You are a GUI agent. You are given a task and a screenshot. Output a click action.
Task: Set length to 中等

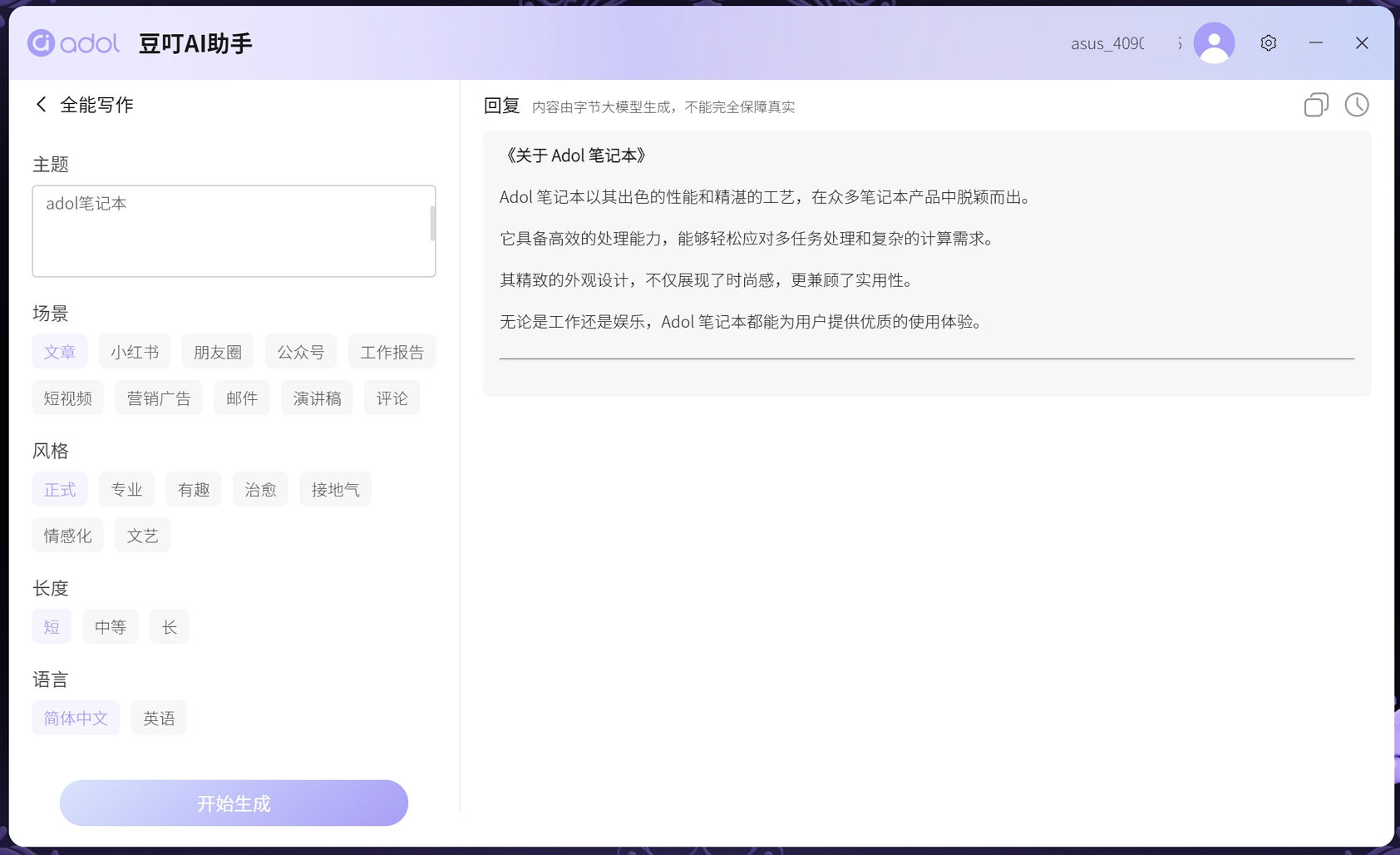coord(111,627)
